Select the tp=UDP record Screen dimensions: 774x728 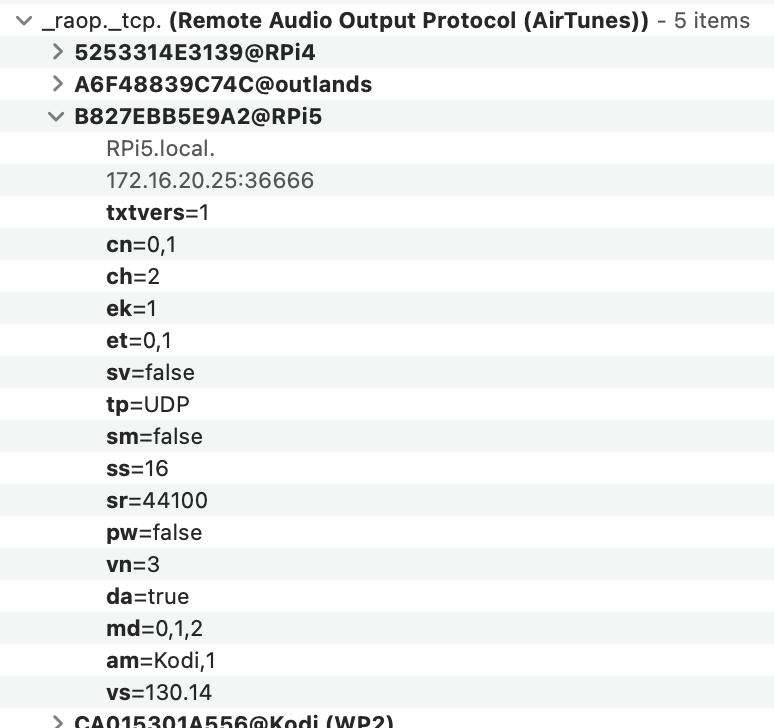(387, 404)
